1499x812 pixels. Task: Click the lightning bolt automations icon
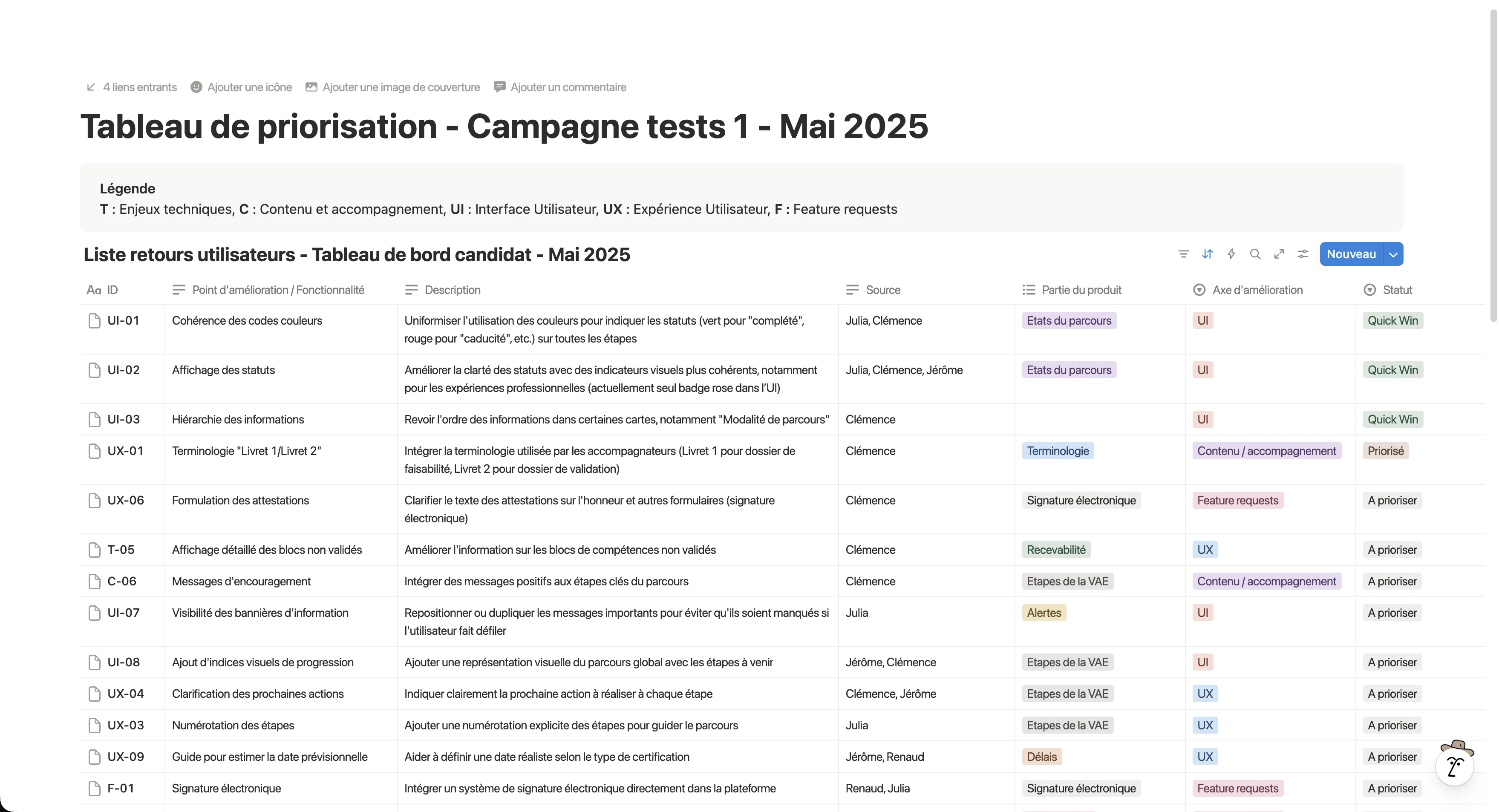1231,254
